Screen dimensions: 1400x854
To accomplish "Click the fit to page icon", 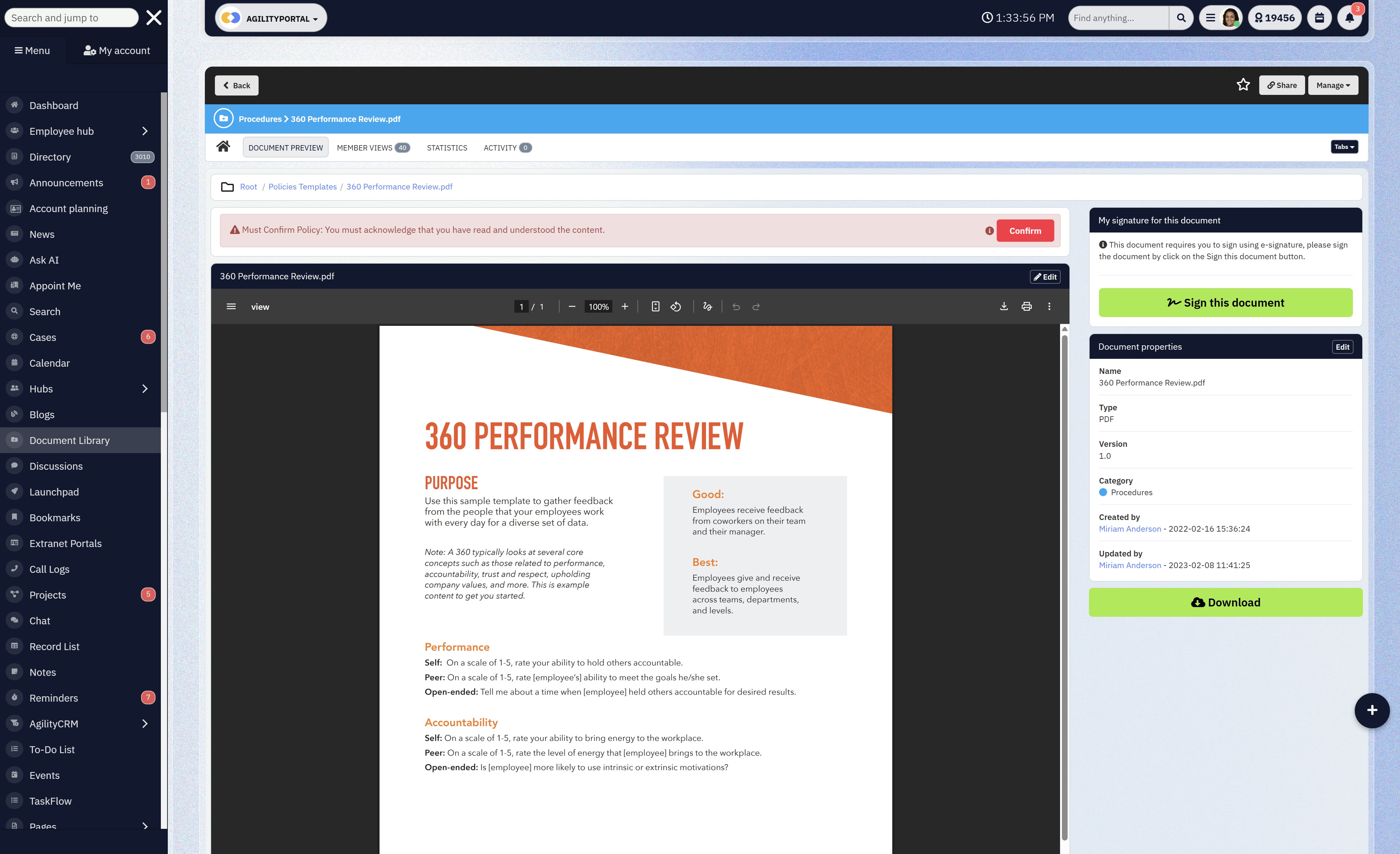I will point(655,307).
